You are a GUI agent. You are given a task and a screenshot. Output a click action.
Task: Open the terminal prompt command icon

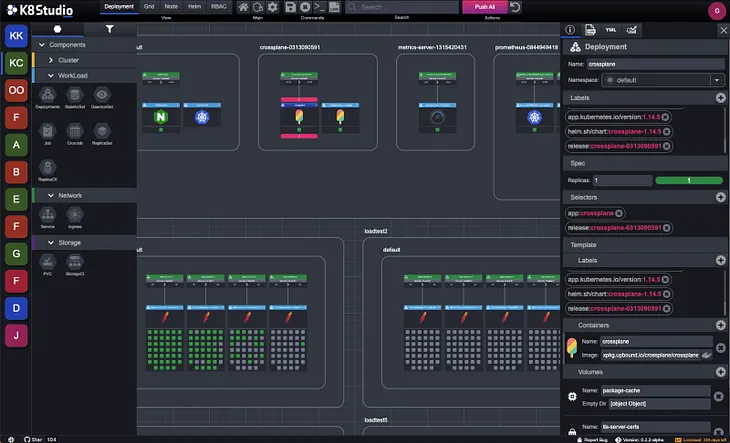(319, 7)
